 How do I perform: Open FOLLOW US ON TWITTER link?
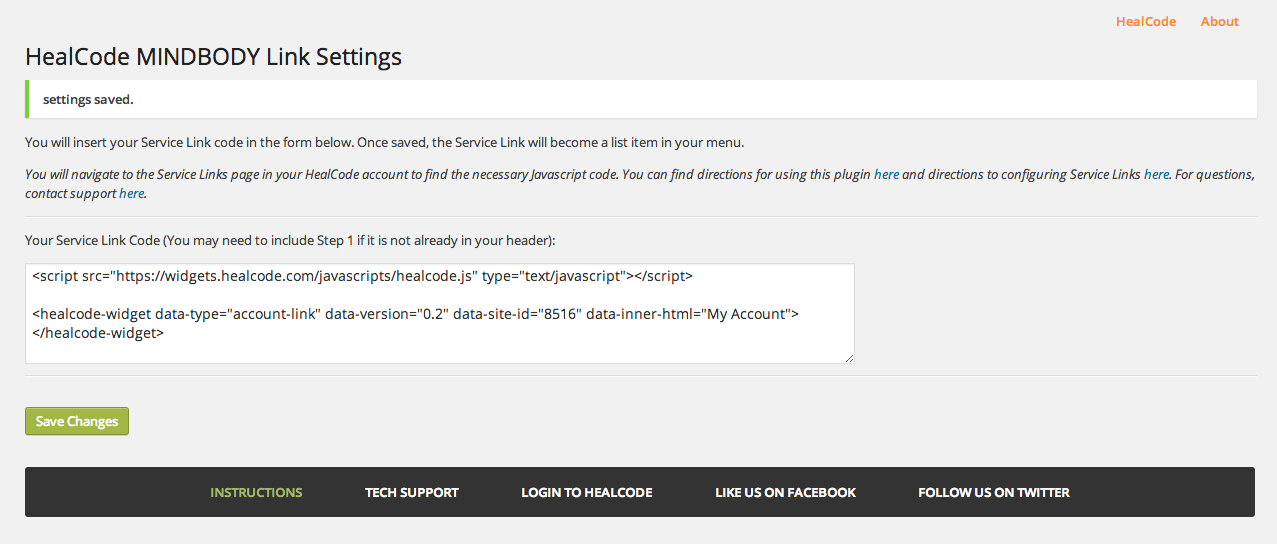pos(994,492)
